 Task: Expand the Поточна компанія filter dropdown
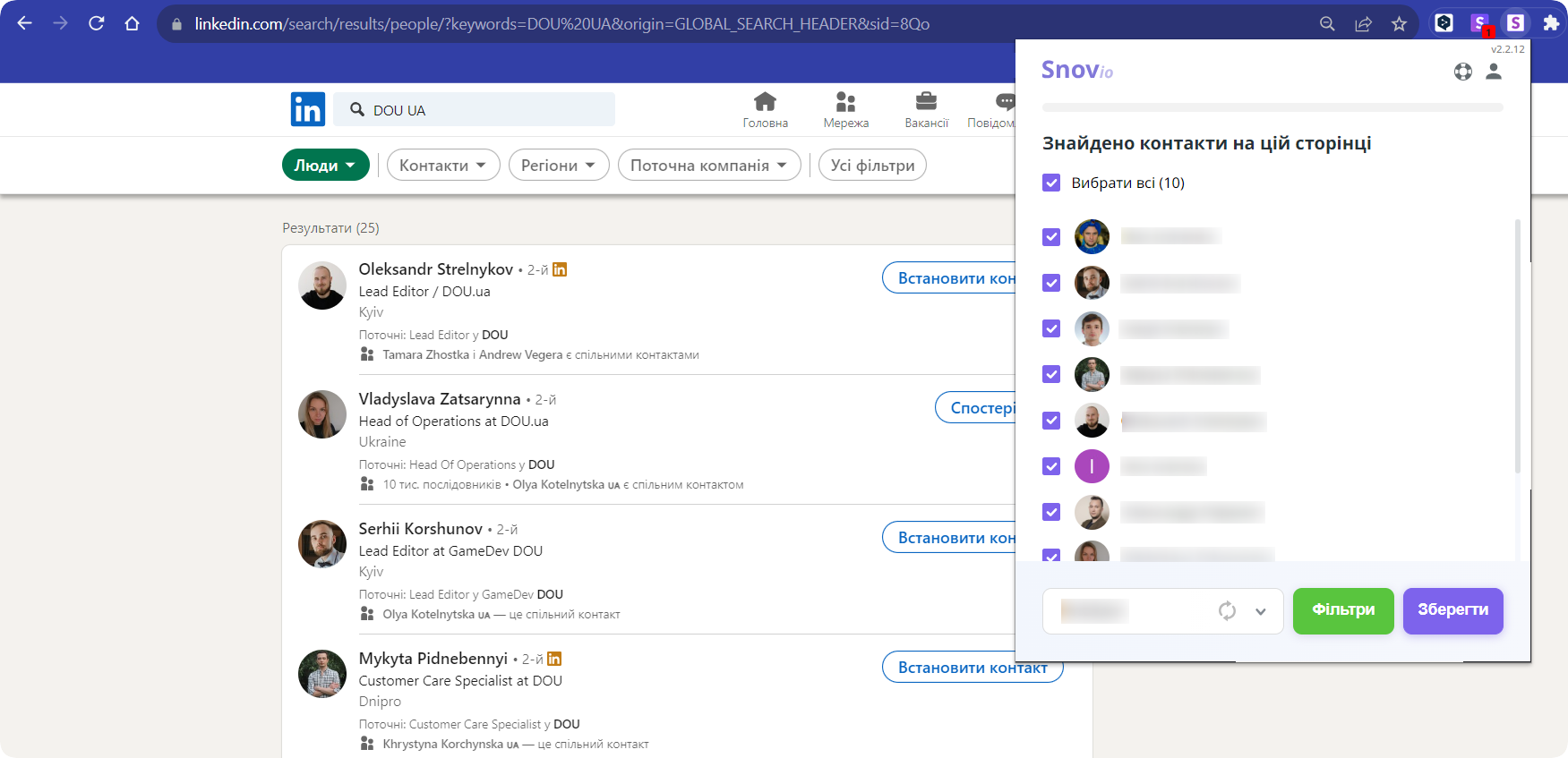click(x=709, y=165)
